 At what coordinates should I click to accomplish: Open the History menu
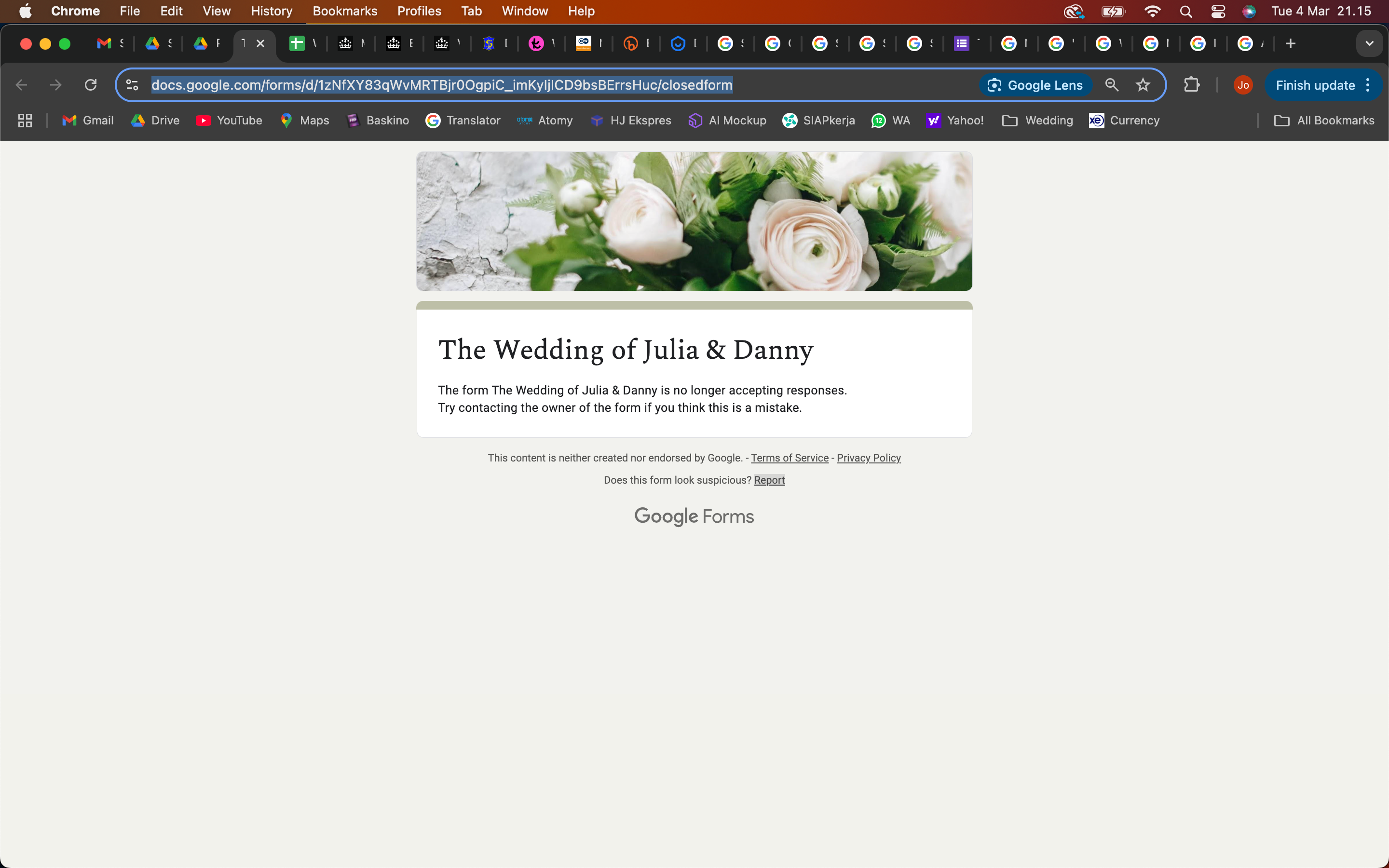pyautogui.click(x=272, y=12)
